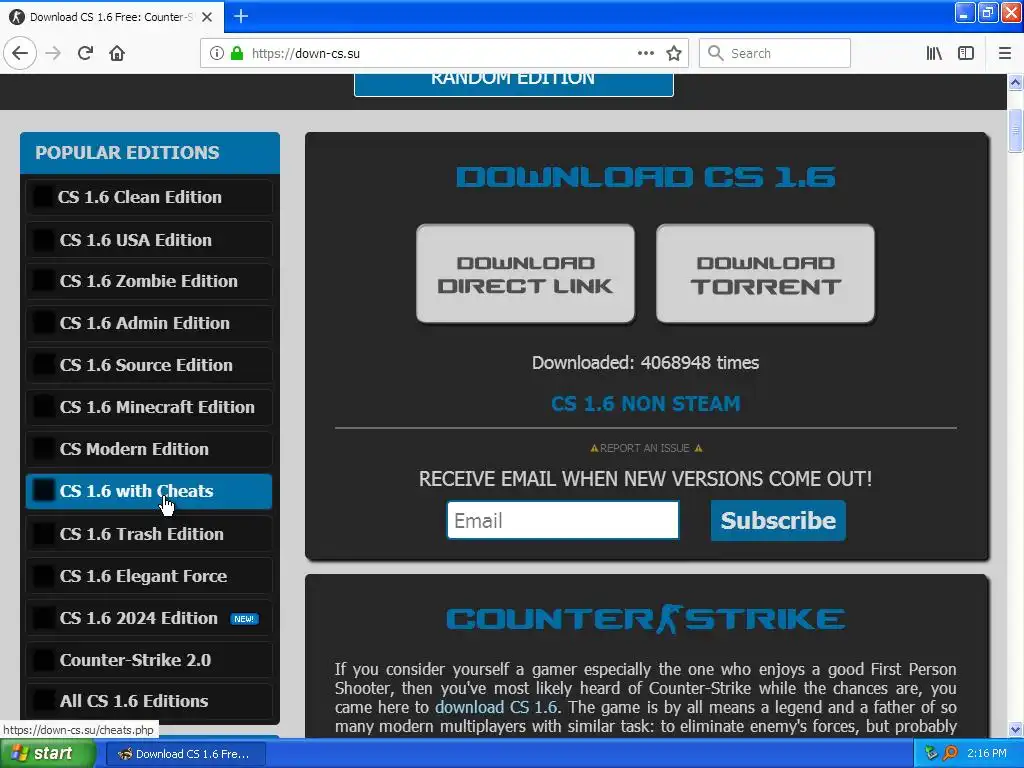Screen dimensions: 1024x768
Task: Open CS 1.6 with Cheats
Action: tap(149, 491)
